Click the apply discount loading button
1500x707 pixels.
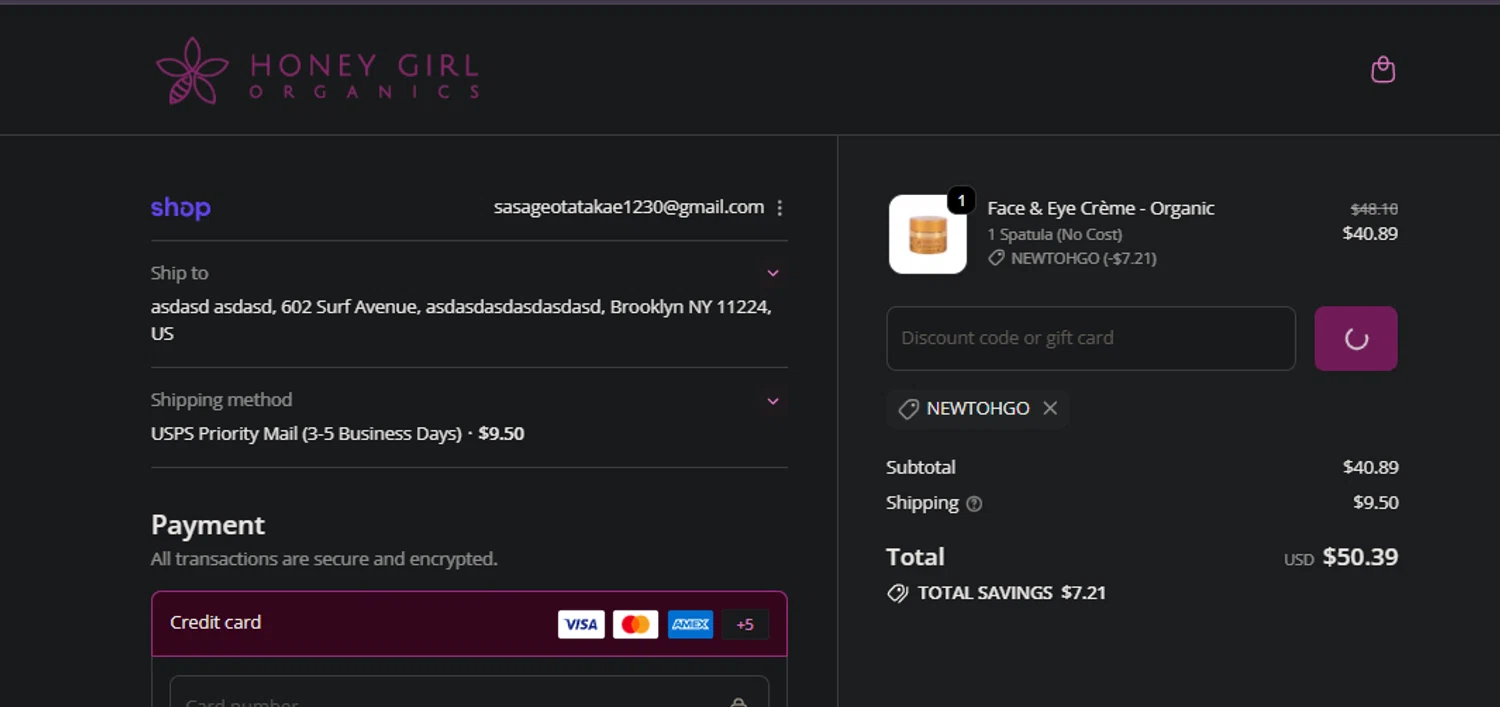click(1356, 338)
